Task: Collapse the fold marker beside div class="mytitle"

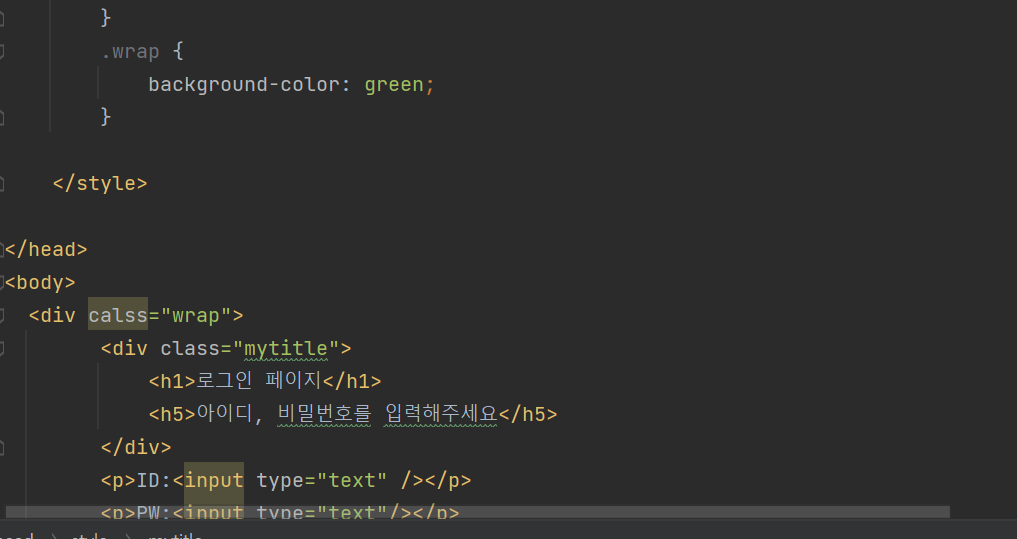Action: point(2,348)
